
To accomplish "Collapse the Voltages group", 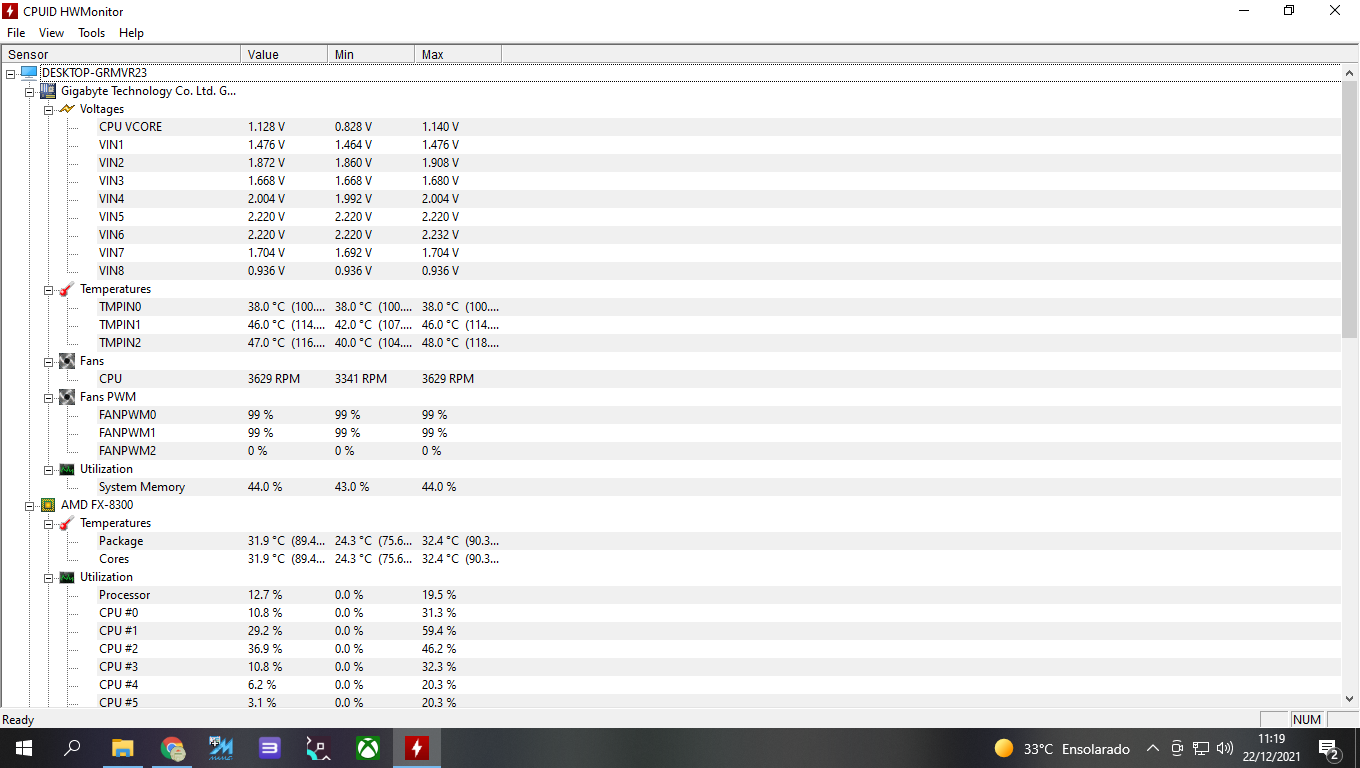I will 48,109.
